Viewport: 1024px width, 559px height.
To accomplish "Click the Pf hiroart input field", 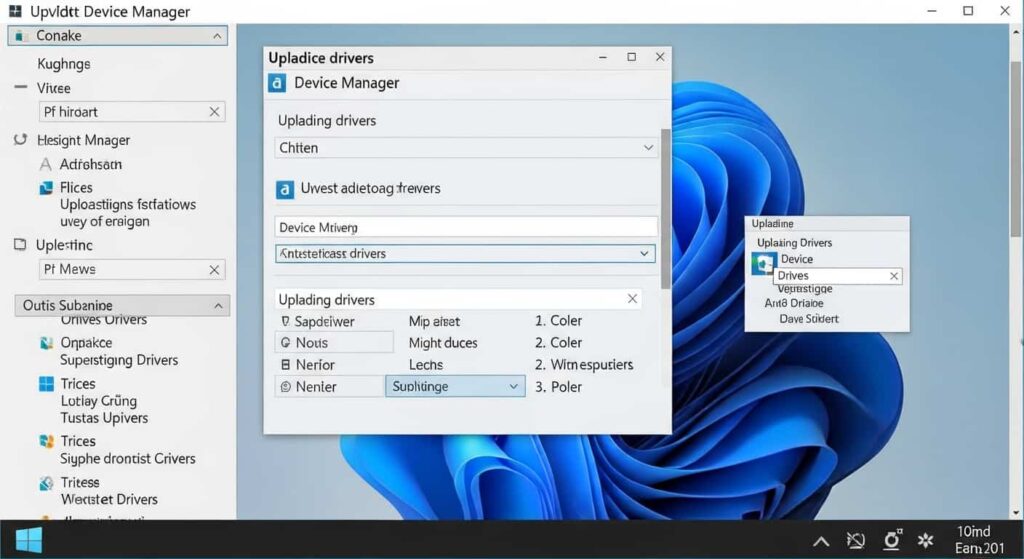I will click(132, 112).
